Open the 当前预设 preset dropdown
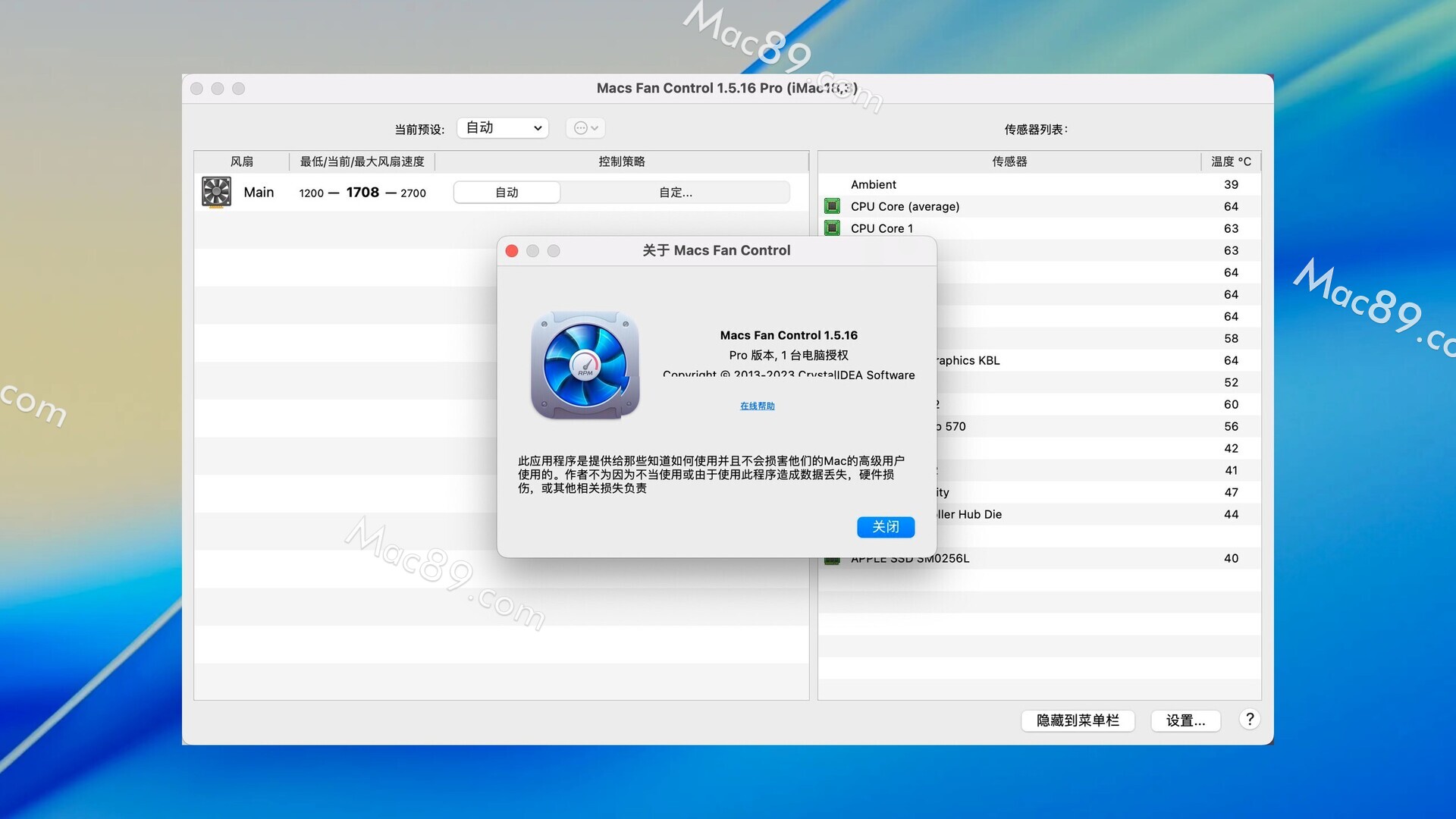Image resolution: width=1456 pixels, height=819 pixels. click(x=504, y=128)
